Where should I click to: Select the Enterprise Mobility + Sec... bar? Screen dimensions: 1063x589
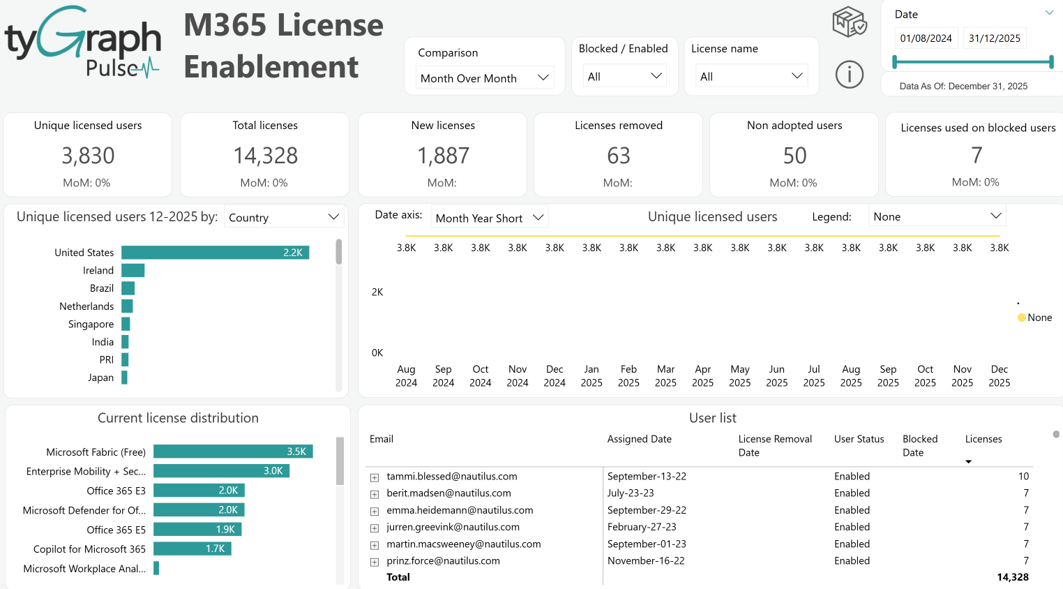click(x=222, y=471)
